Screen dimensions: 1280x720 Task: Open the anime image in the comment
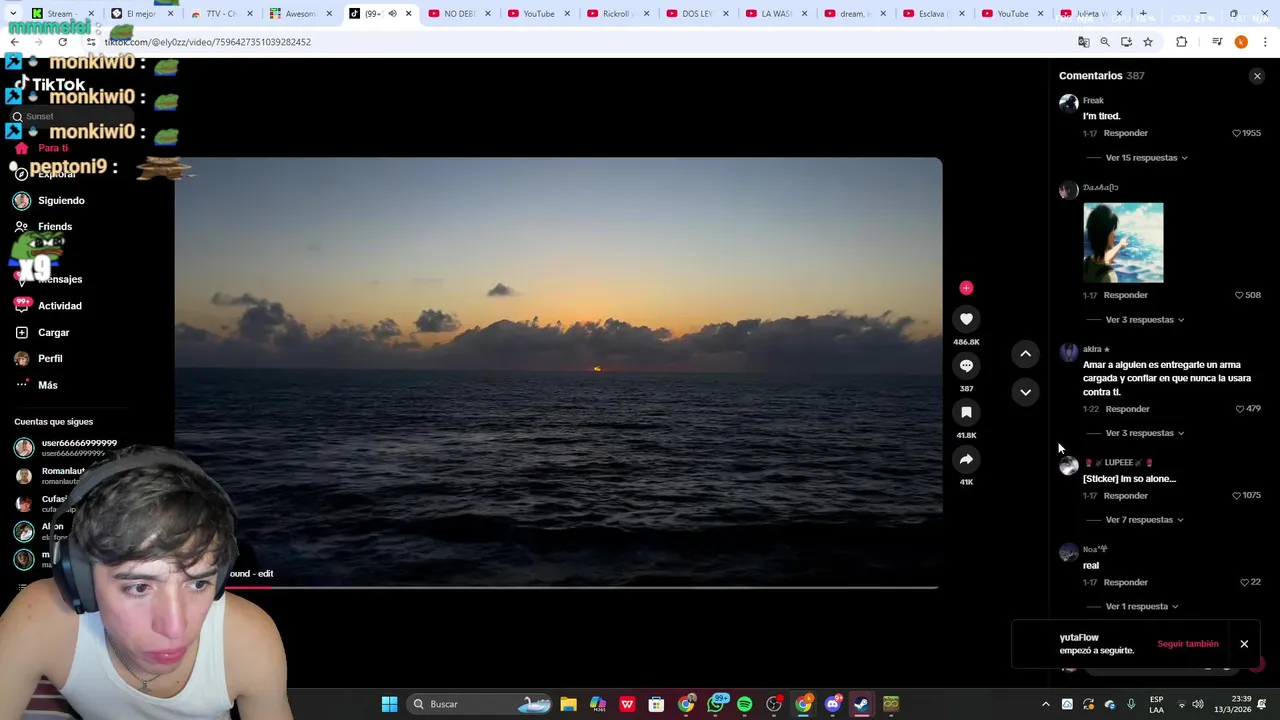[x=1123, y=243]
